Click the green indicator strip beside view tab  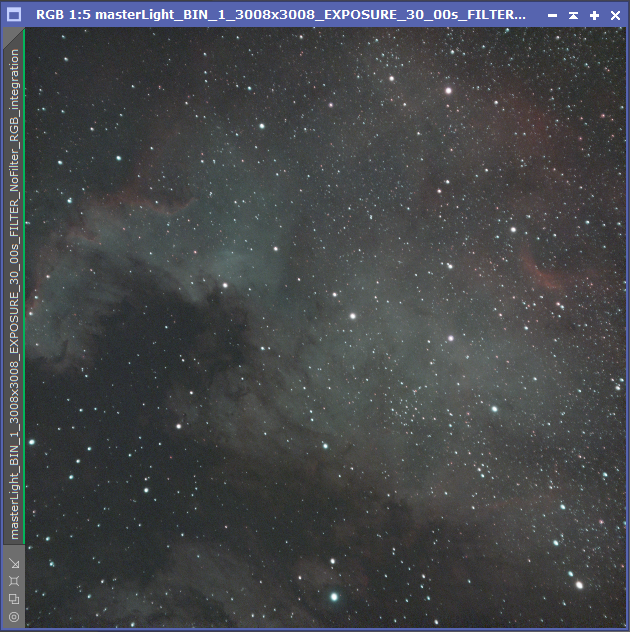24,286
